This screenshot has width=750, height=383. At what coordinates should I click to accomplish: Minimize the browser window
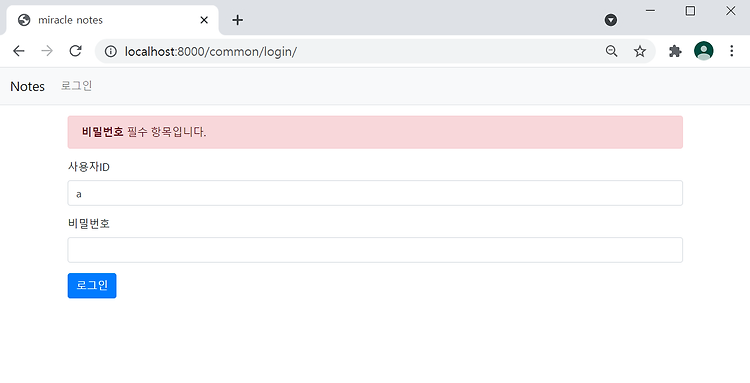651,11
